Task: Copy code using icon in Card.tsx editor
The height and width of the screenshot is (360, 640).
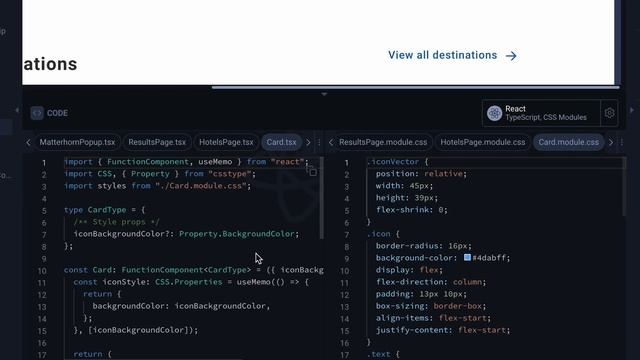Action: click(x=312, y=171)
